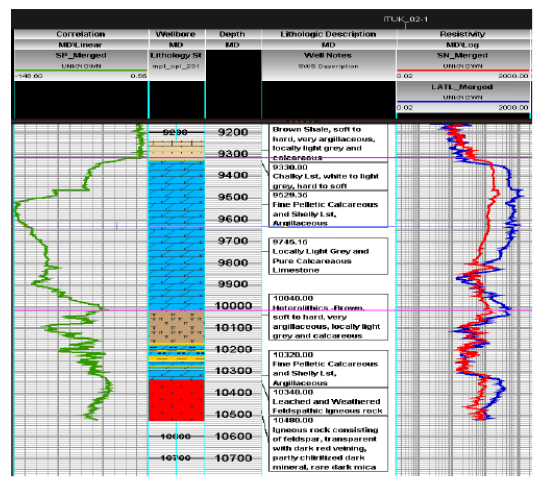Click the brown heterolithic lithology block
The image size is (558, 490).
(177, 327)
